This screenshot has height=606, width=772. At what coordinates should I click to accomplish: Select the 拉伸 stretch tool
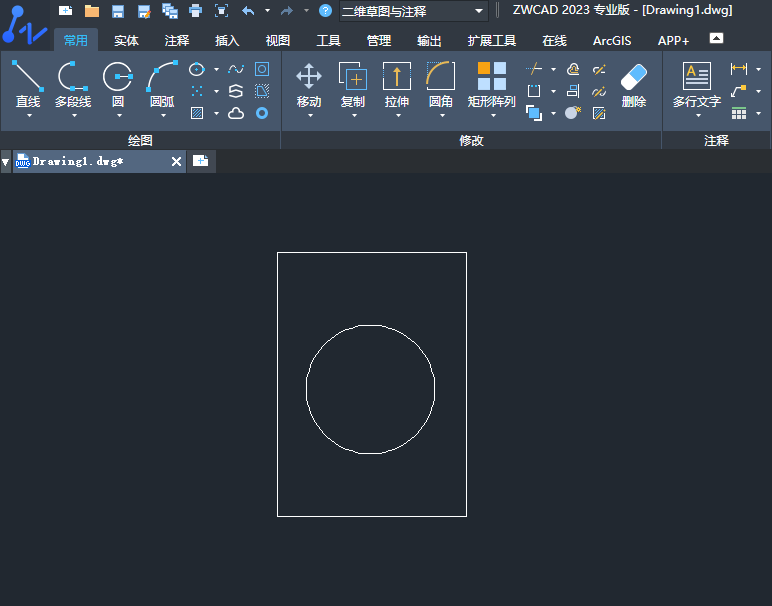[397, 85]
